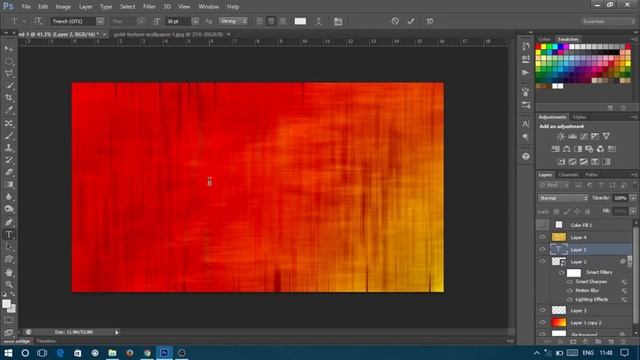Hide Layer 3 visibility eye

(542, 310)
